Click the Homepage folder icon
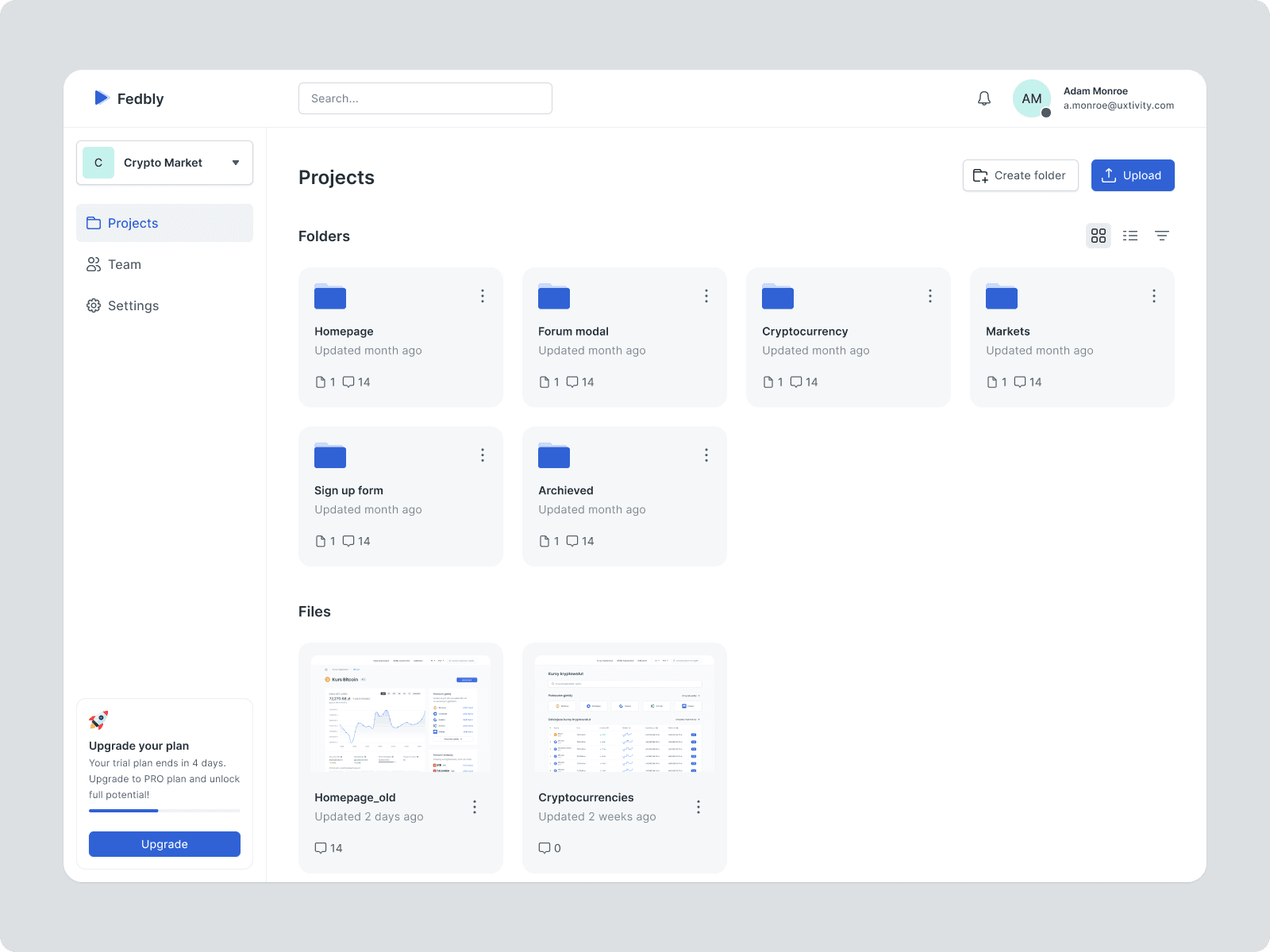This screenshot has height=952, width=1270. click(x=330, y=296)
